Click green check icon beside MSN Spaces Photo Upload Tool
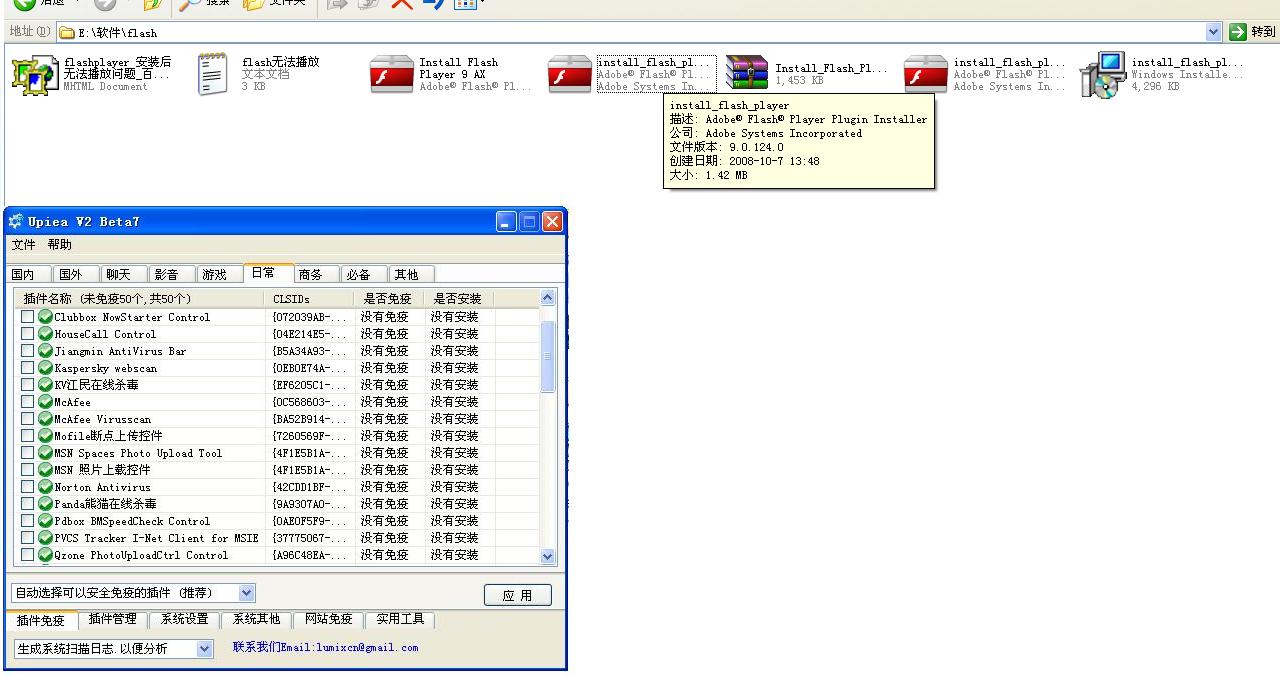This screenshot has height=676, width=1280. 45,453
